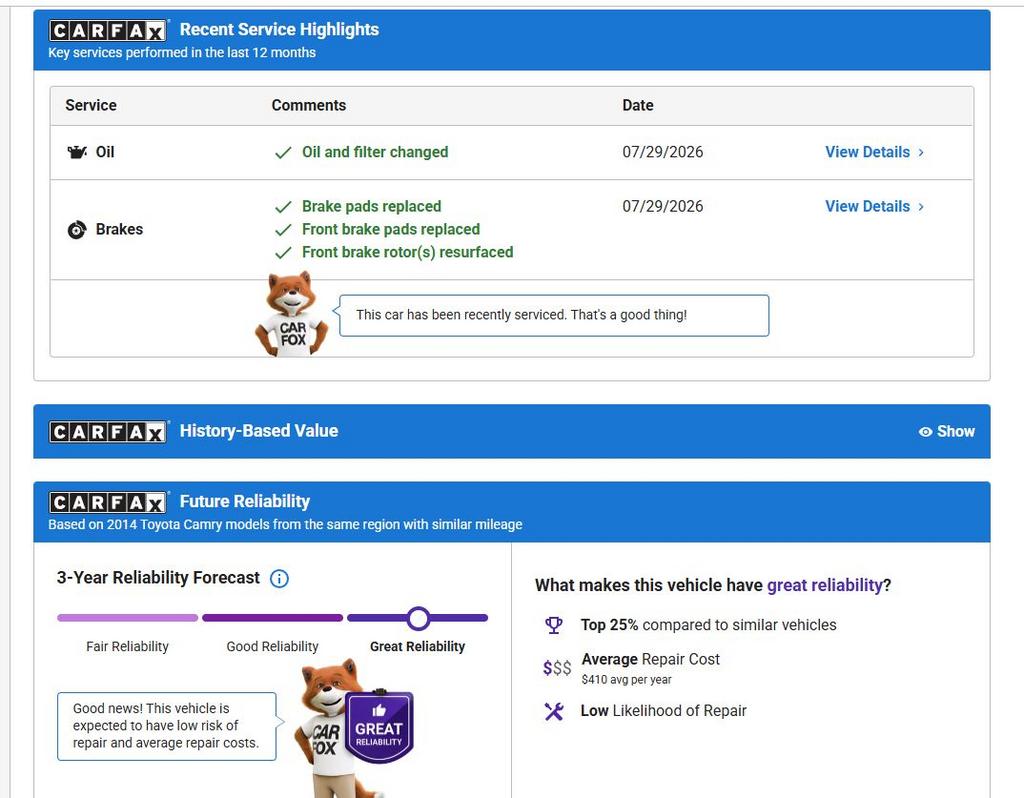Click the Good Reliability label
1024x798 pixels.
coord(272,646)
